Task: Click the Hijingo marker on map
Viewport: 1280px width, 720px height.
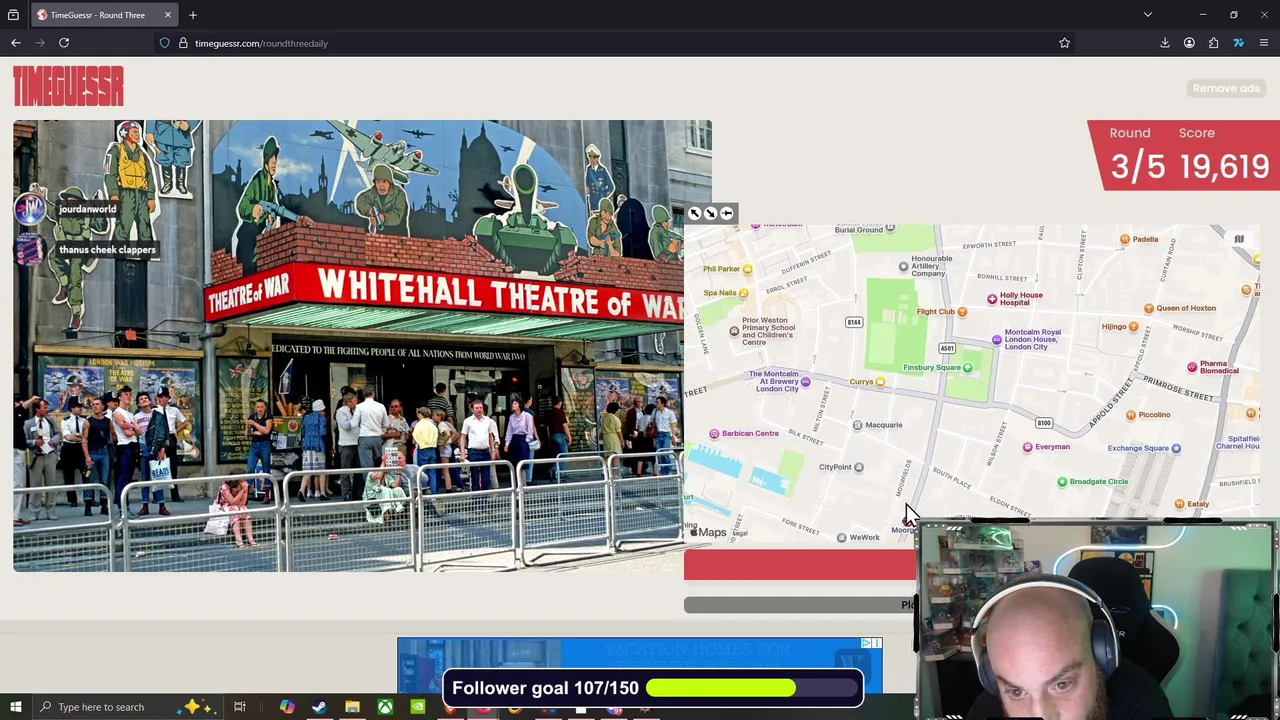Action: 1134,327
